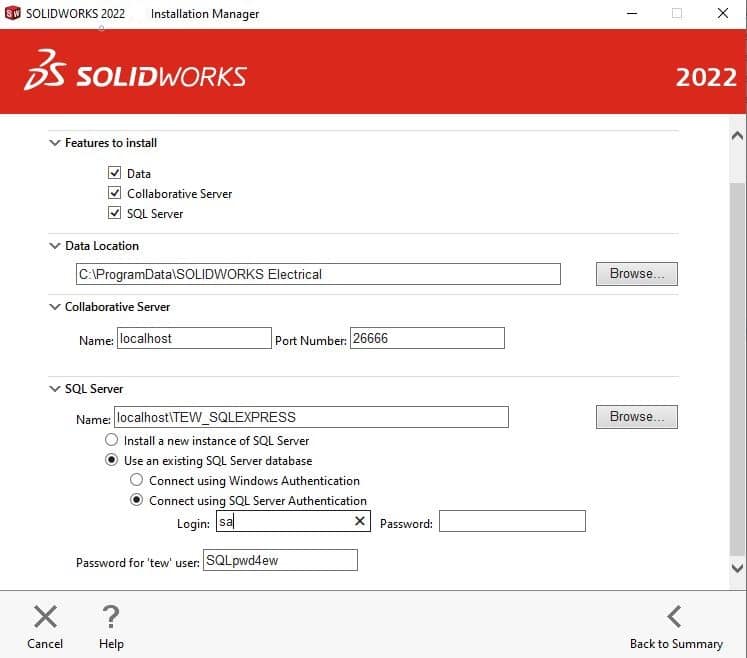Click the Data Location path field

click(x=318, y=274)
